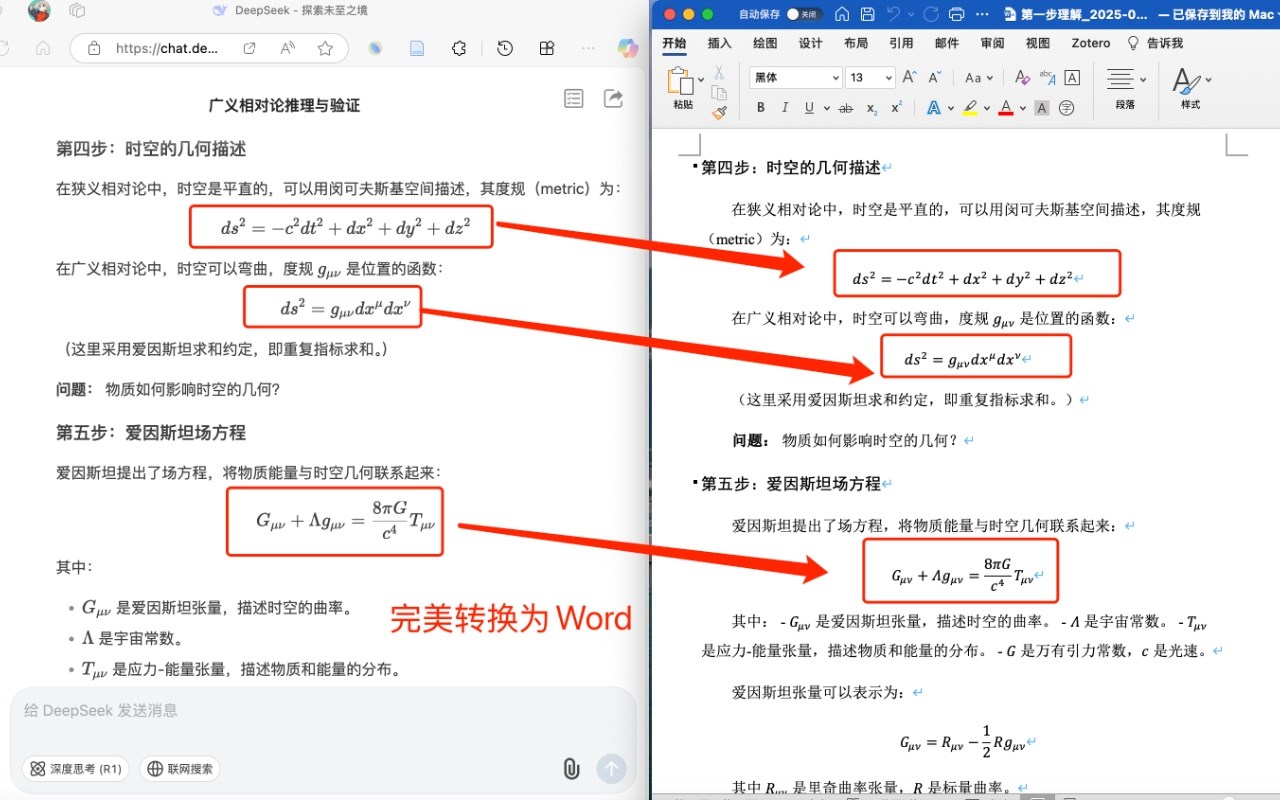This screenshot has width=1280, height=800.
Task: Toggle DeepSeek 联网搜索 web search
Action: click(x=180, y=769)
